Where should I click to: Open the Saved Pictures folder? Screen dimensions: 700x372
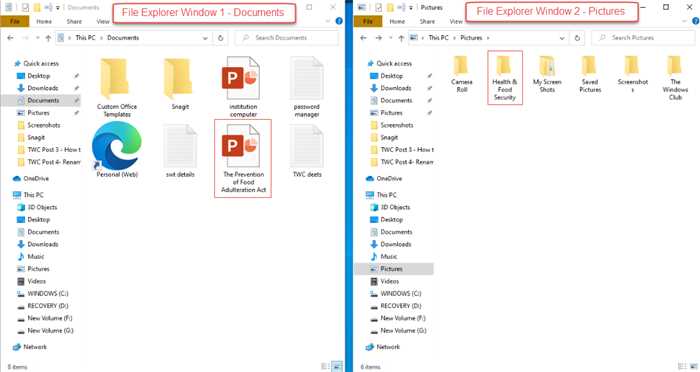(x=590, y=75)
